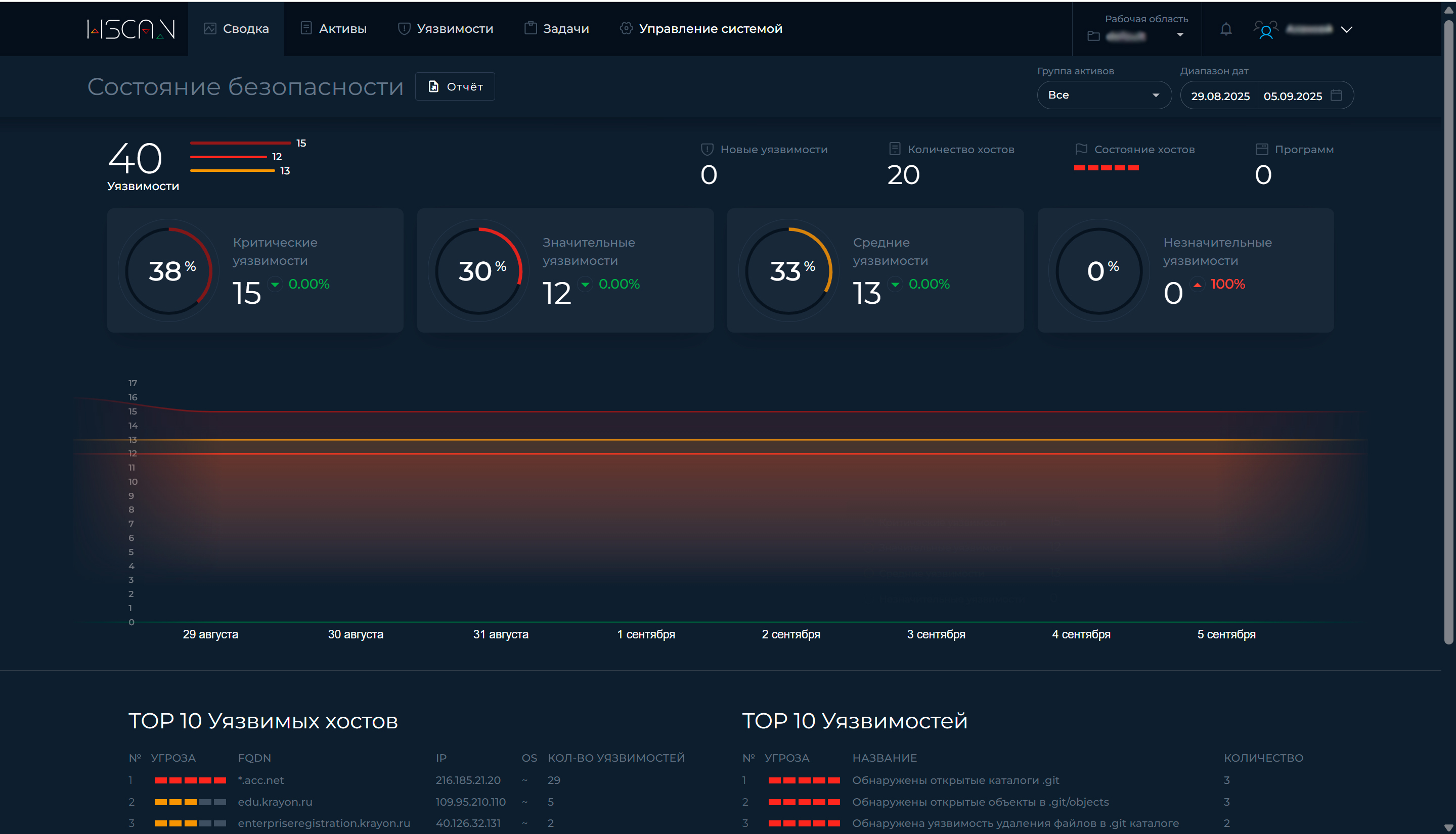Open the Уязвимости tab

445,29
